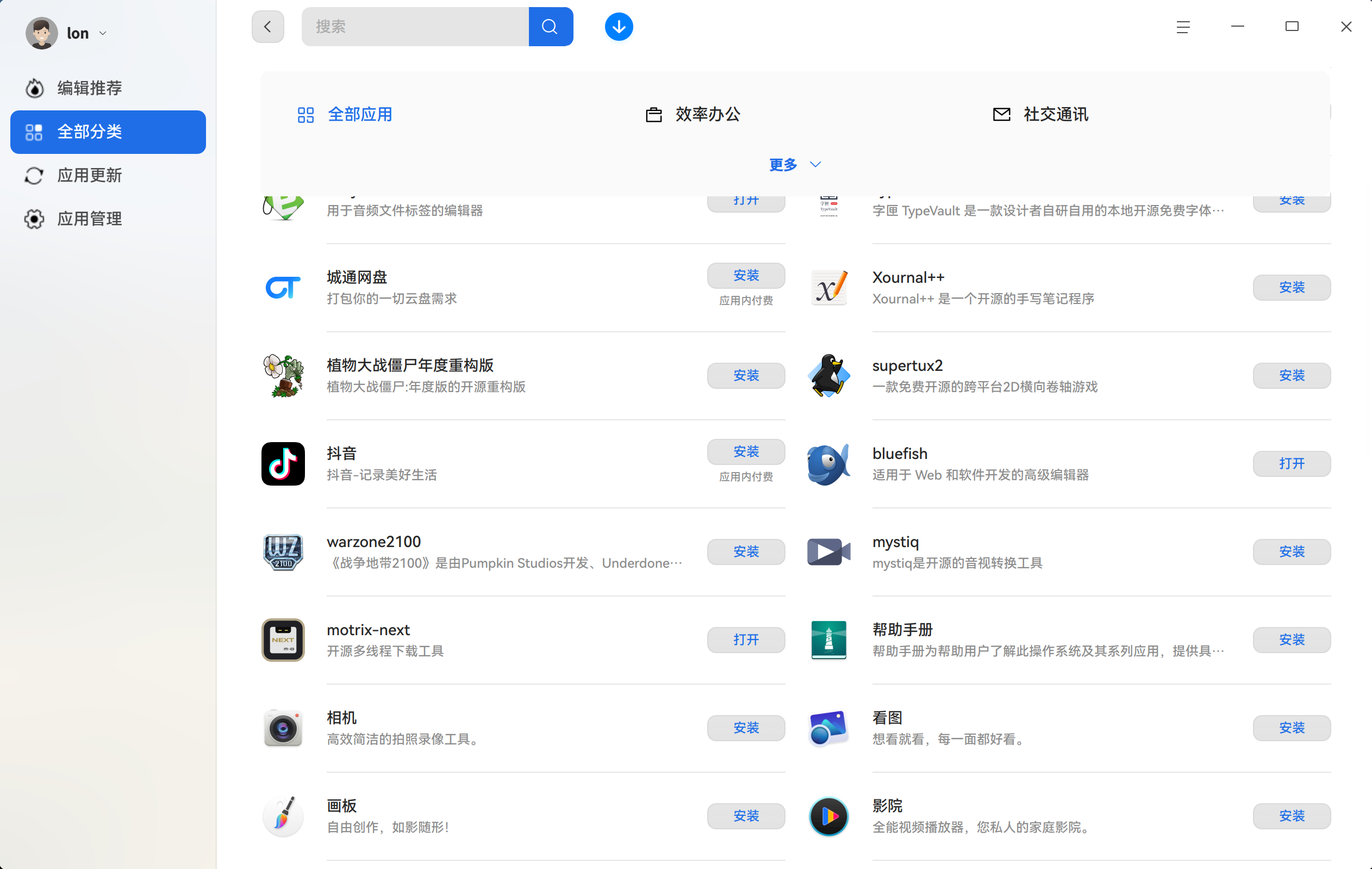1372x869 pixels.
Task: Open the Xournal++ notes icon
Action: (828, 287)
